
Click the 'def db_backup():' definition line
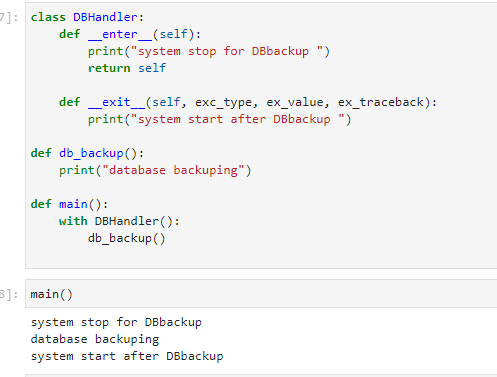coord(87,153)
